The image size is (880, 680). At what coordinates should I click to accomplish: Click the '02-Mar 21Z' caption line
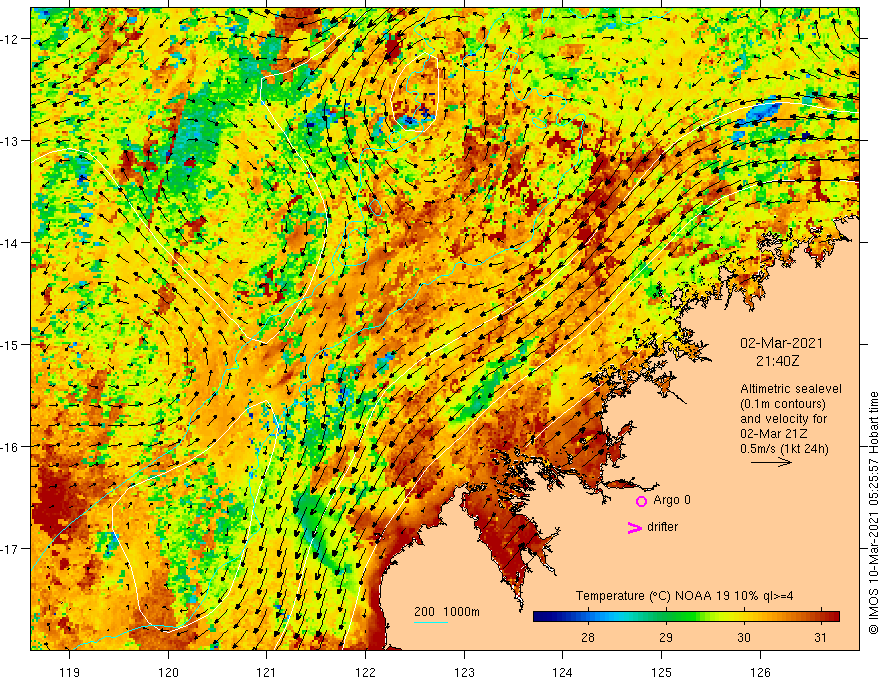pos(773,434)
